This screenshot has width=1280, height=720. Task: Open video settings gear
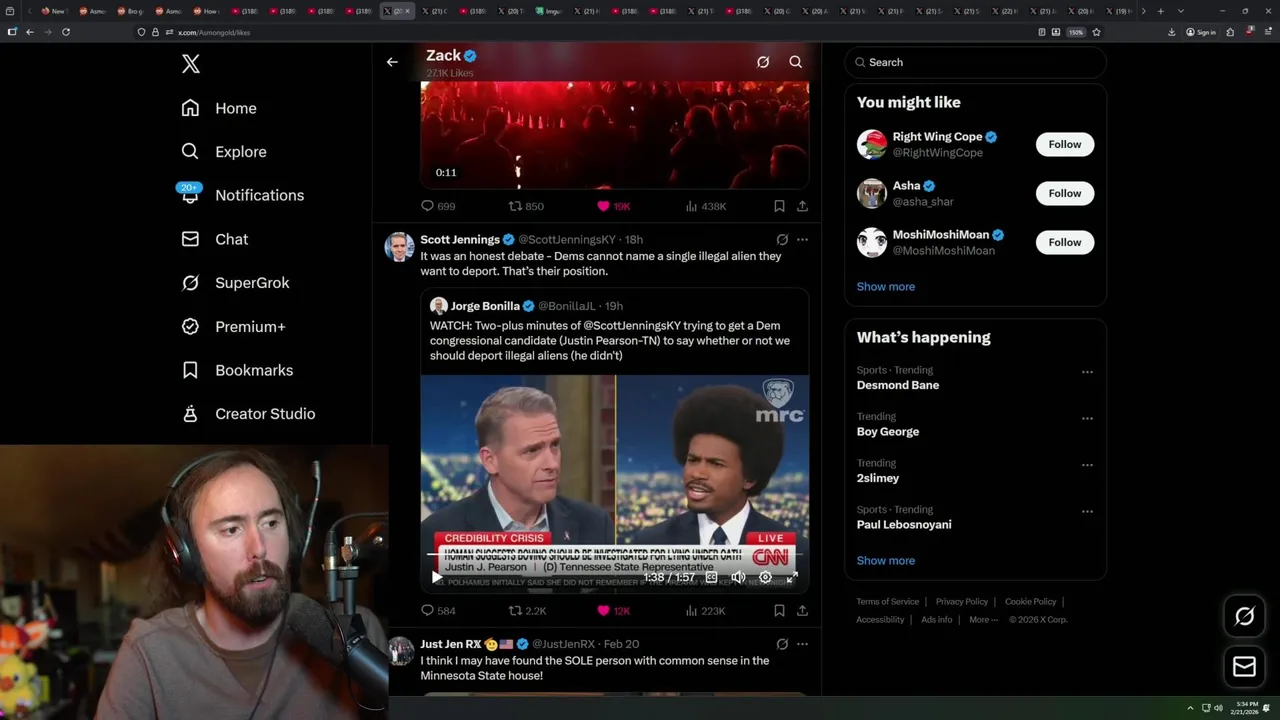click(x=765, y=577)
